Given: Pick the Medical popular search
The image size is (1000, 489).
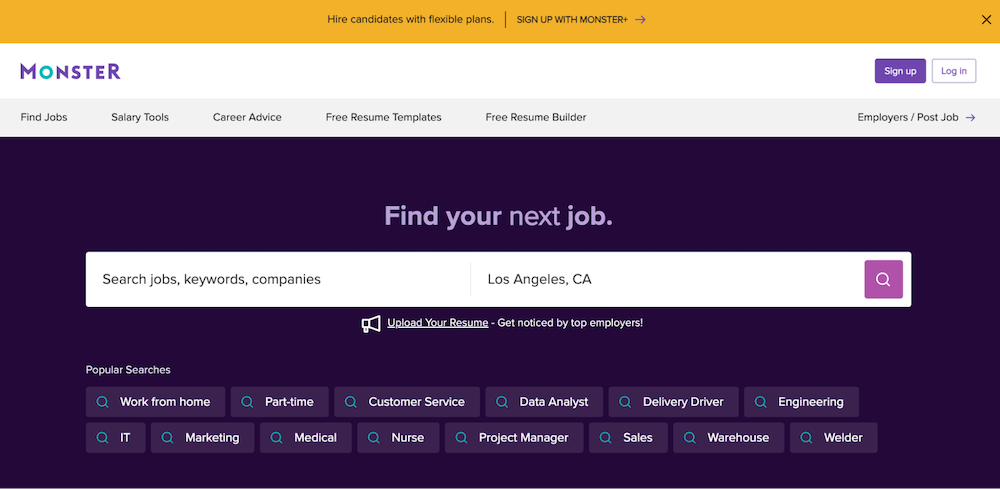Looking at the screenshot, I should (x=305, y=438).
